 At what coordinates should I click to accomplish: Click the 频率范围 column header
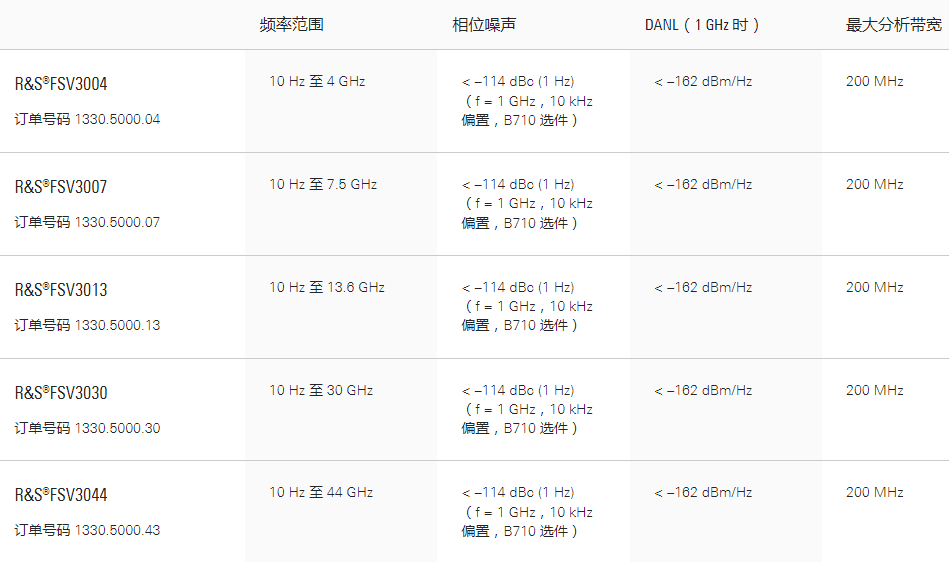pyautogui.click(x=291, y=25)
